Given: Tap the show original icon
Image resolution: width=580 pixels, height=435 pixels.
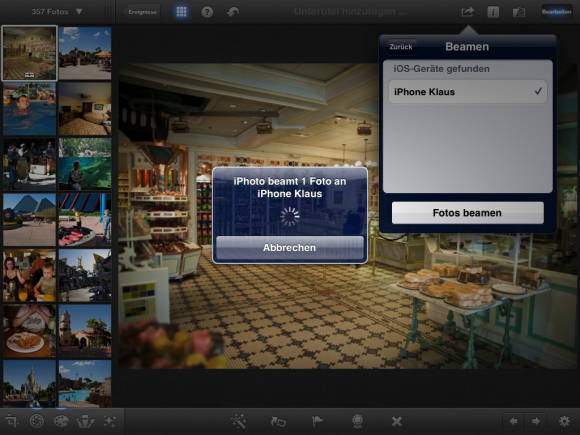Looking at the screenshot, I should [x=519, y=12].
